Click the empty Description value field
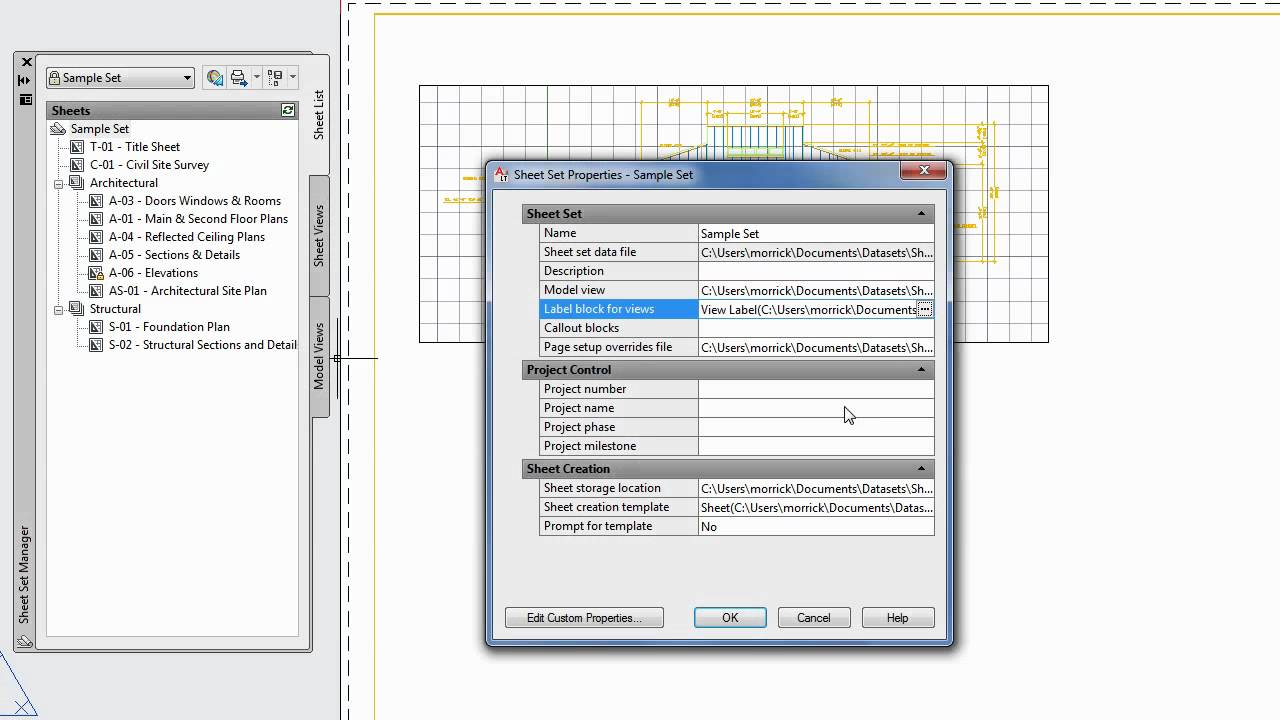This screenshot has height=720, width=1280. point(816,271)
